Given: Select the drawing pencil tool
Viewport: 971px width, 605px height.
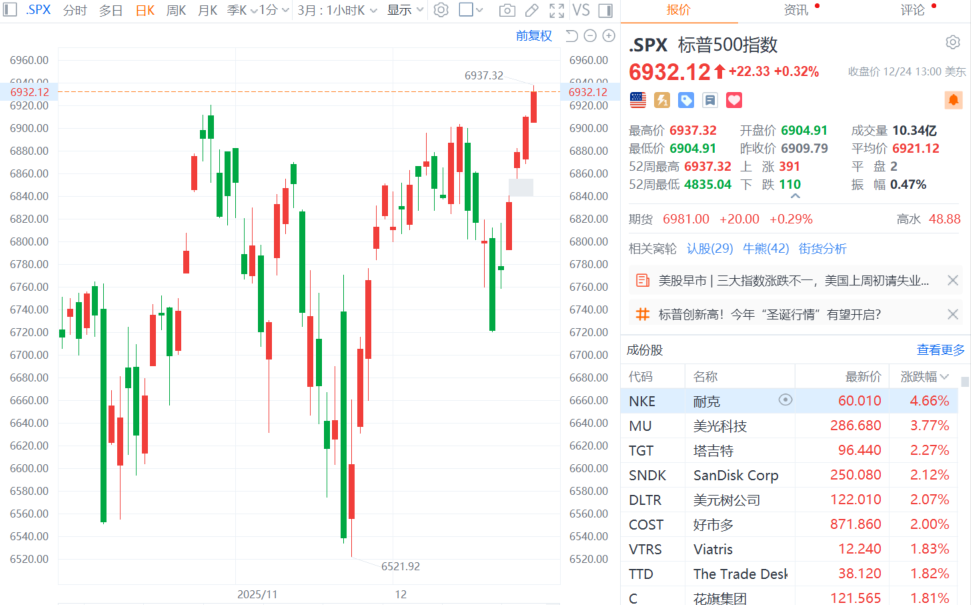Looking at the screenshot, I should [x=532, y=10].
